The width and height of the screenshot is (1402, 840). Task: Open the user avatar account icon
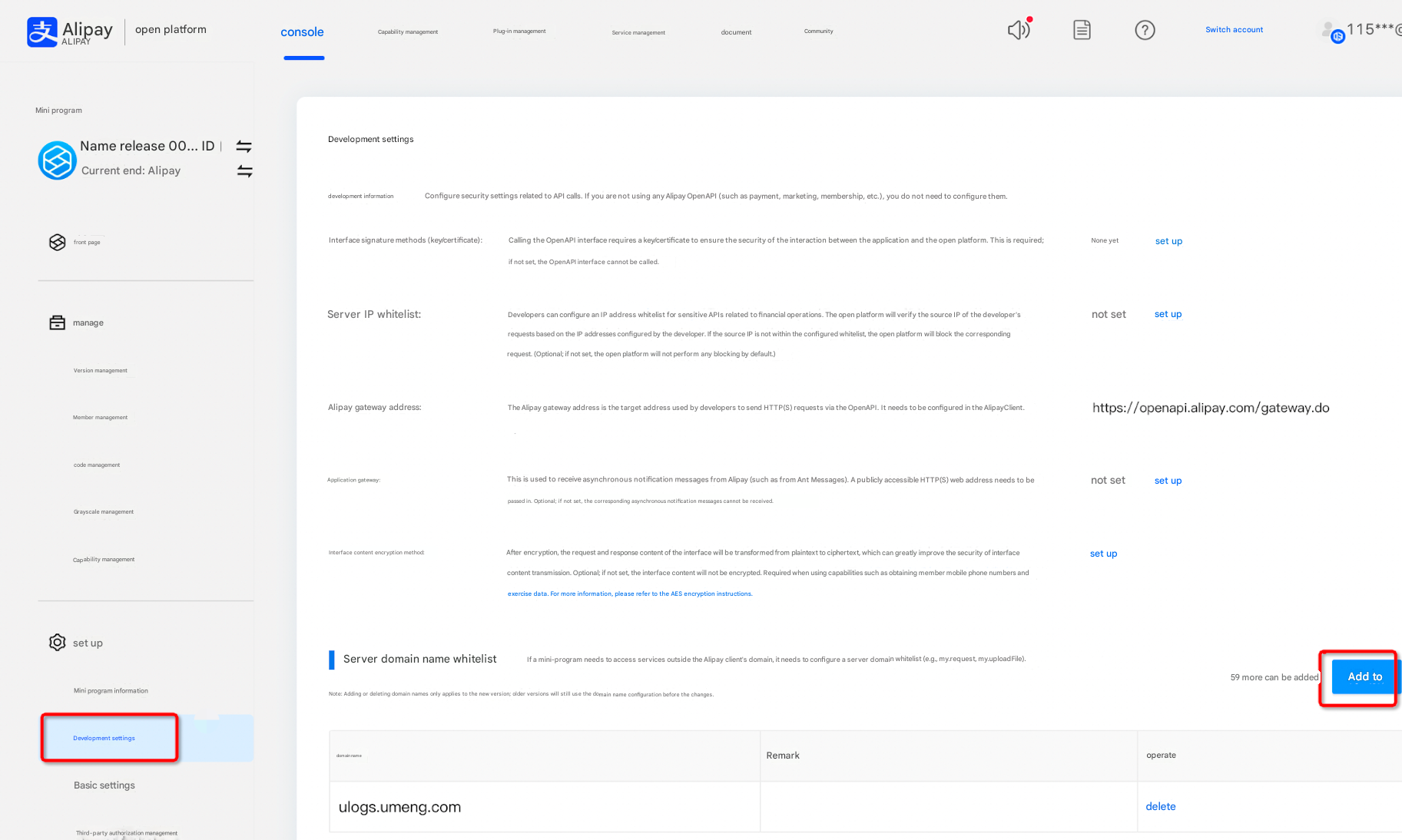[1331, 31]
